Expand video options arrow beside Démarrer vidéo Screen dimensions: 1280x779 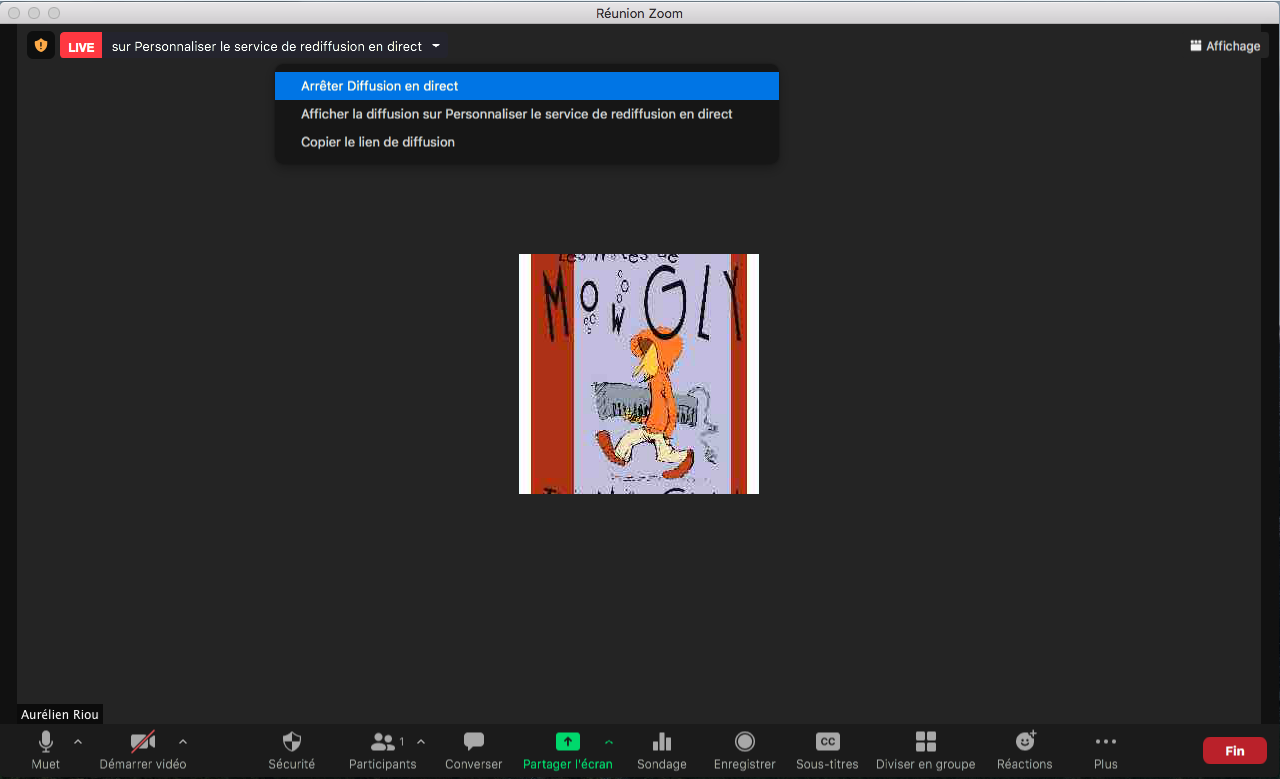tap(182, 742)
